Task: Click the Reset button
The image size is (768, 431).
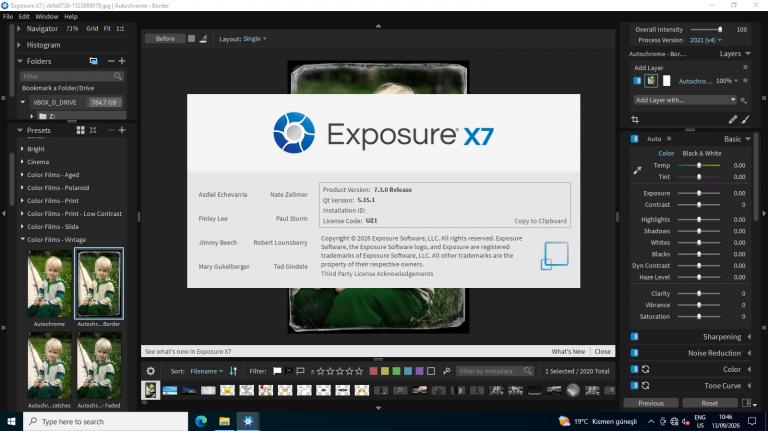Action: point(710,403)
